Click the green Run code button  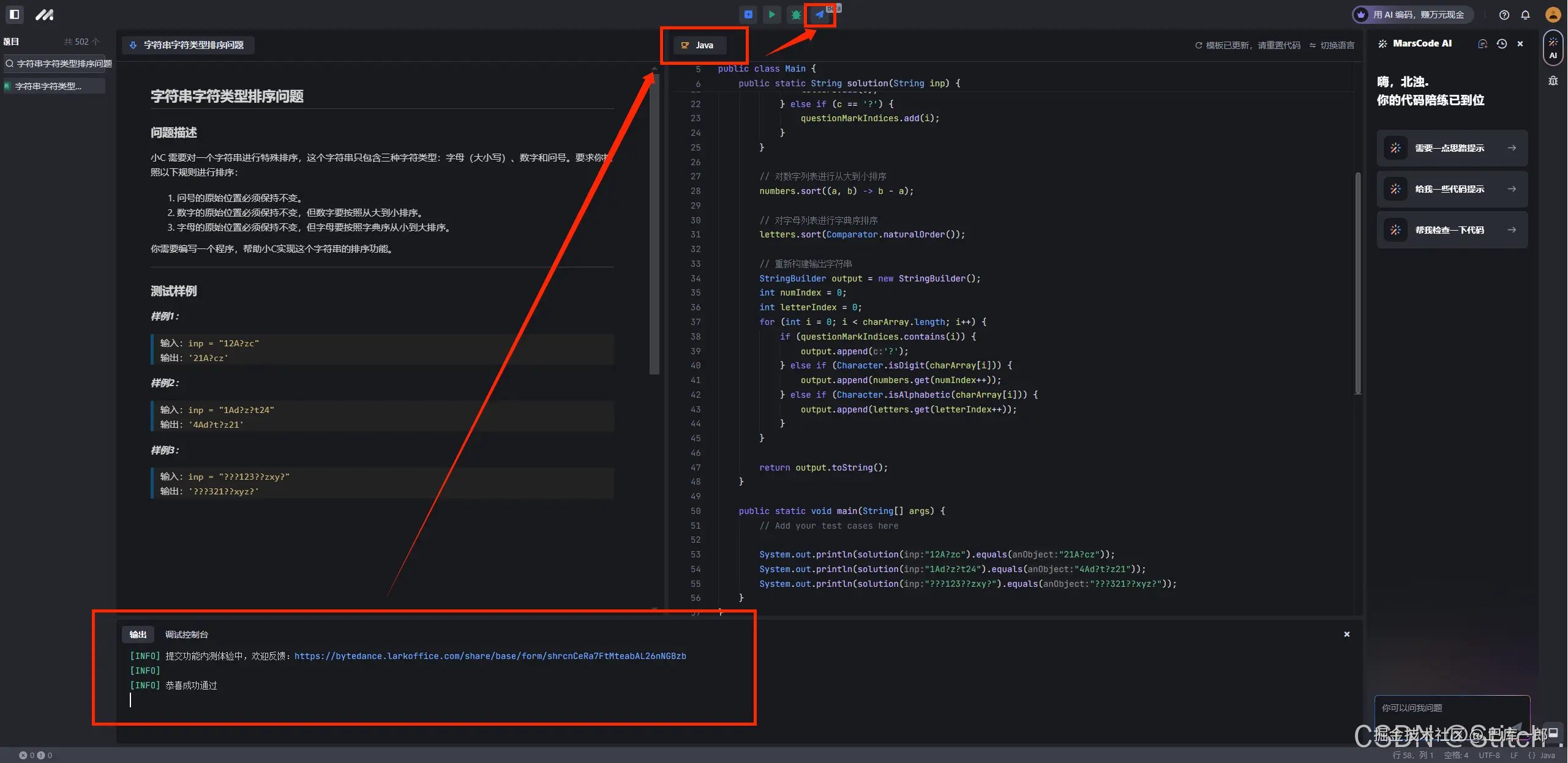[x=771, y=15]
